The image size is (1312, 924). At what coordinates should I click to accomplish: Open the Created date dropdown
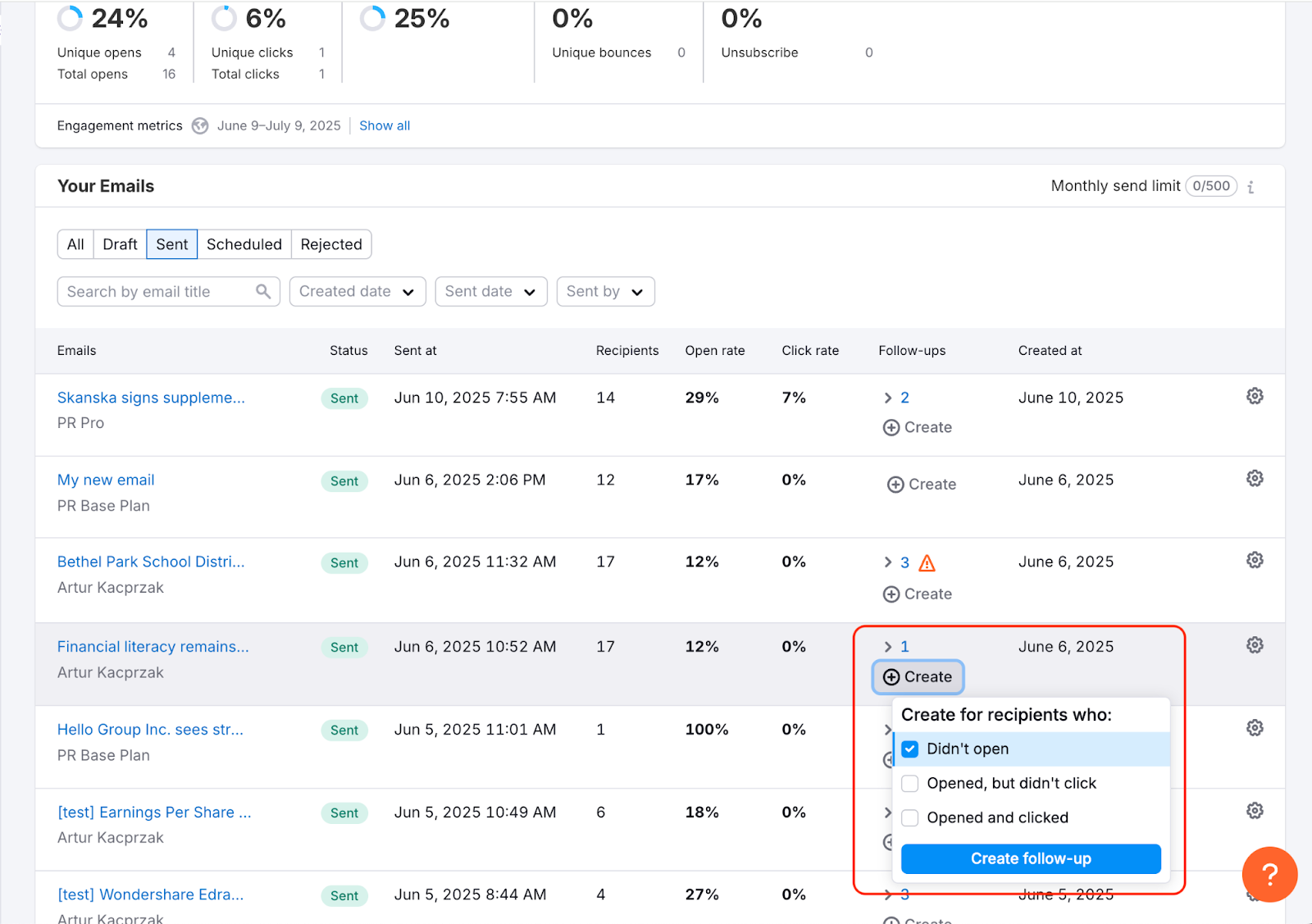tap(357, 292)
